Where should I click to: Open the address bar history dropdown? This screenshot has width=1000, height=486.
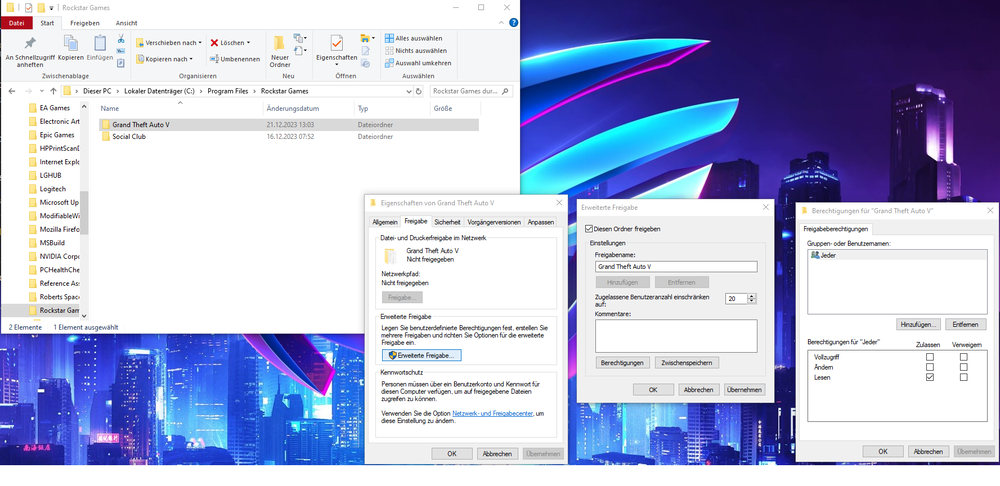(409, 91)
